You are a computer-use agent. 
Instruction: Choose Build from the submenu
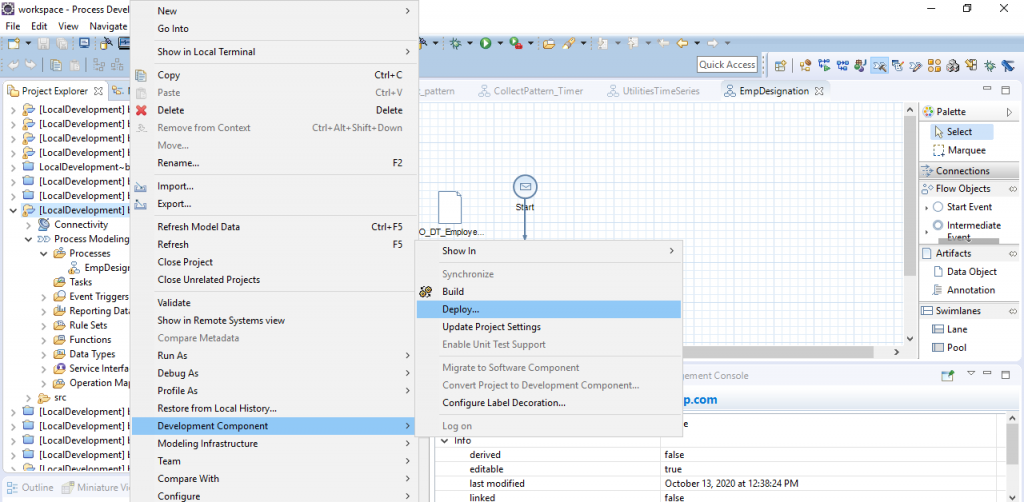tap(549, 292)
